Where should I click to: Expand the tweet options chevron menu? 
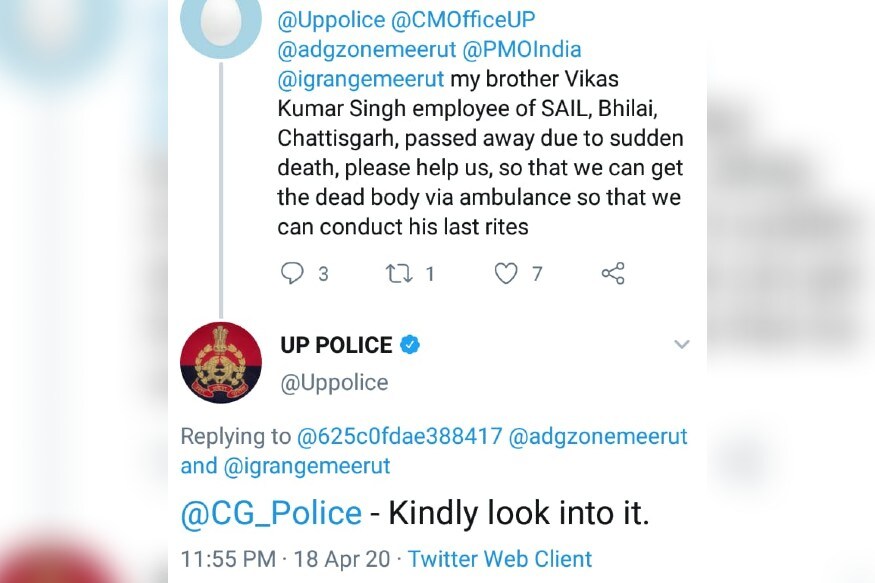click(681, 344)
